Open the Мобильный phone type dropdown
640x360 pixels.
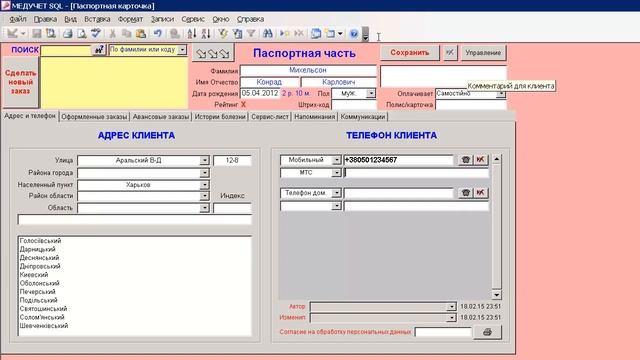pyautogui.click(x=336, y=160)
